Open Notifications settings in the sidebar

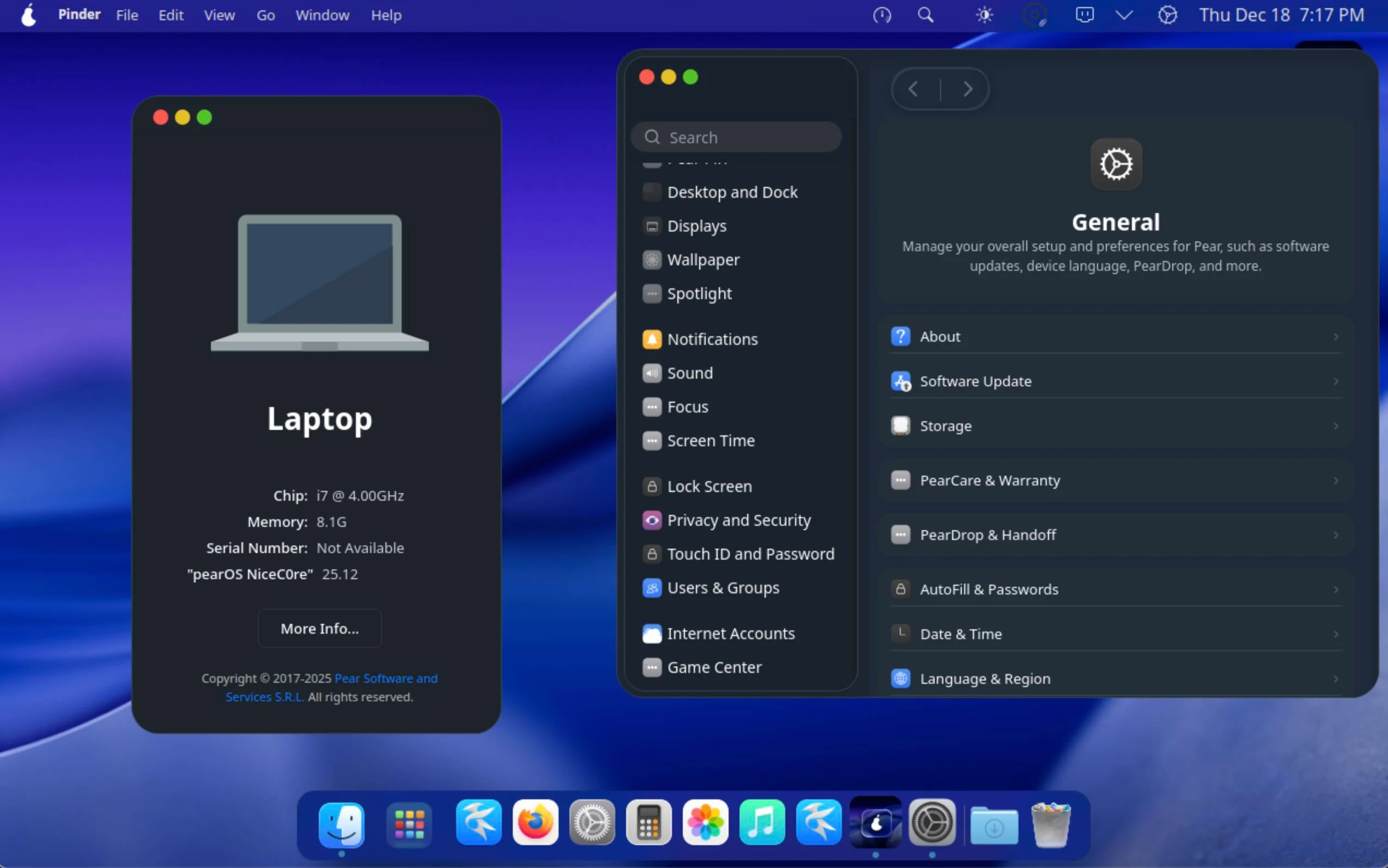pyautogui.click(x=713, y=339)
